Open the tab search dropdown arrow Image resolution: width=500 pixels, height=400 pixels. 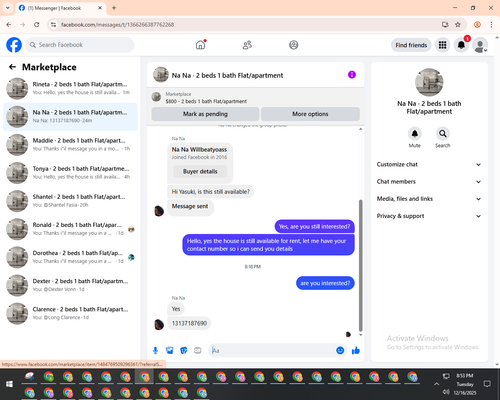tap(8, 8)
